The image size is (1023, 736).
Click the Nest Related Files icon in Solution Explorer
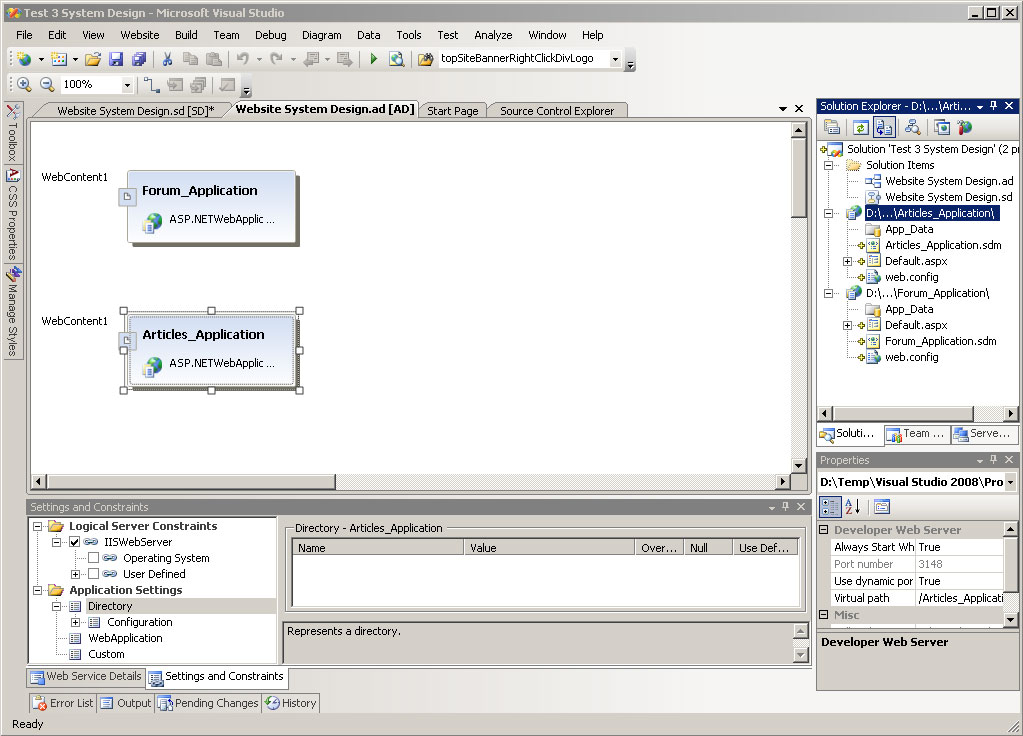884,127
